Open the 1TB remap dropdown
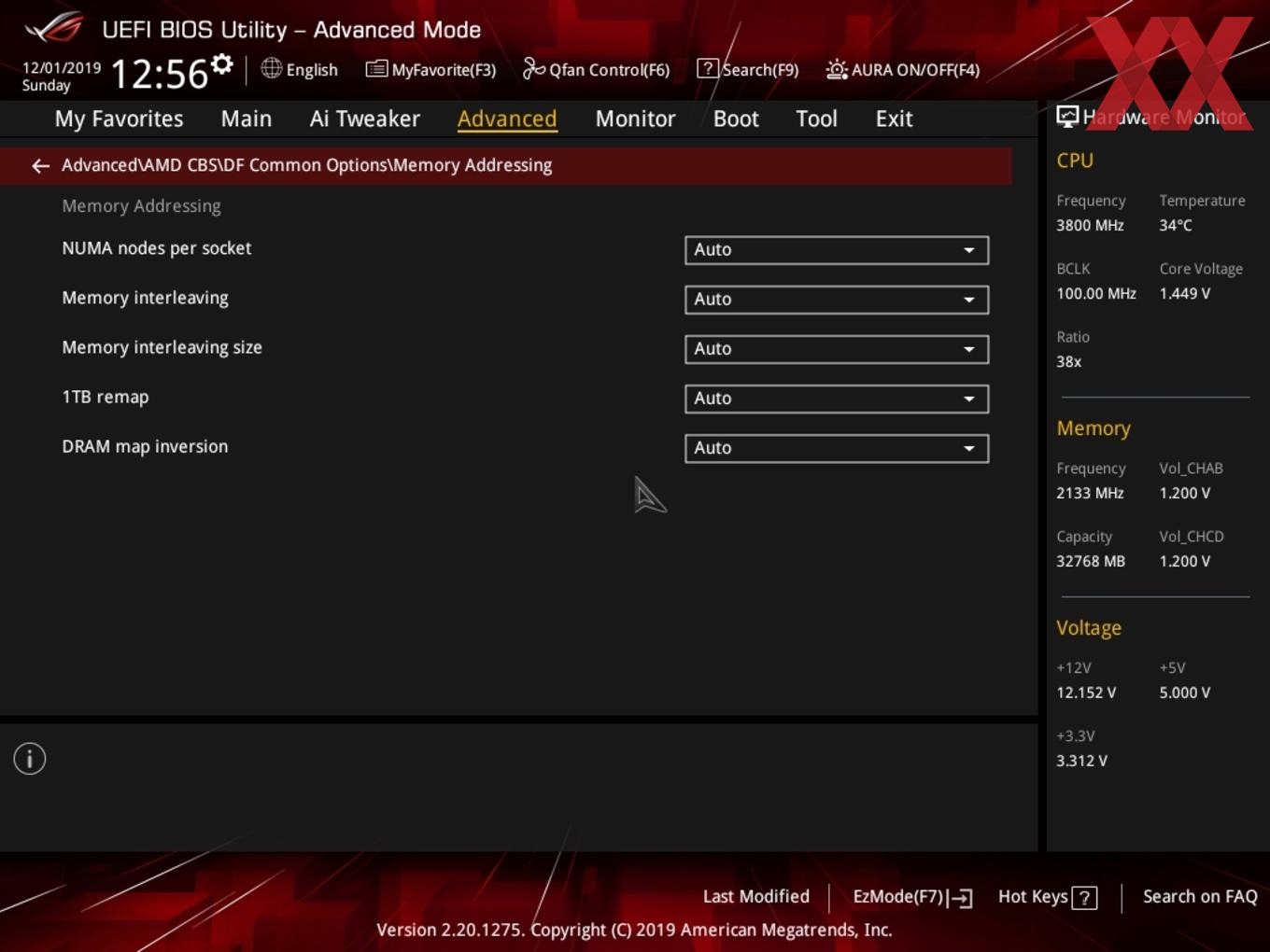Image resolution: width=1270 pixels, height=952 pixels. coord(837,399)
